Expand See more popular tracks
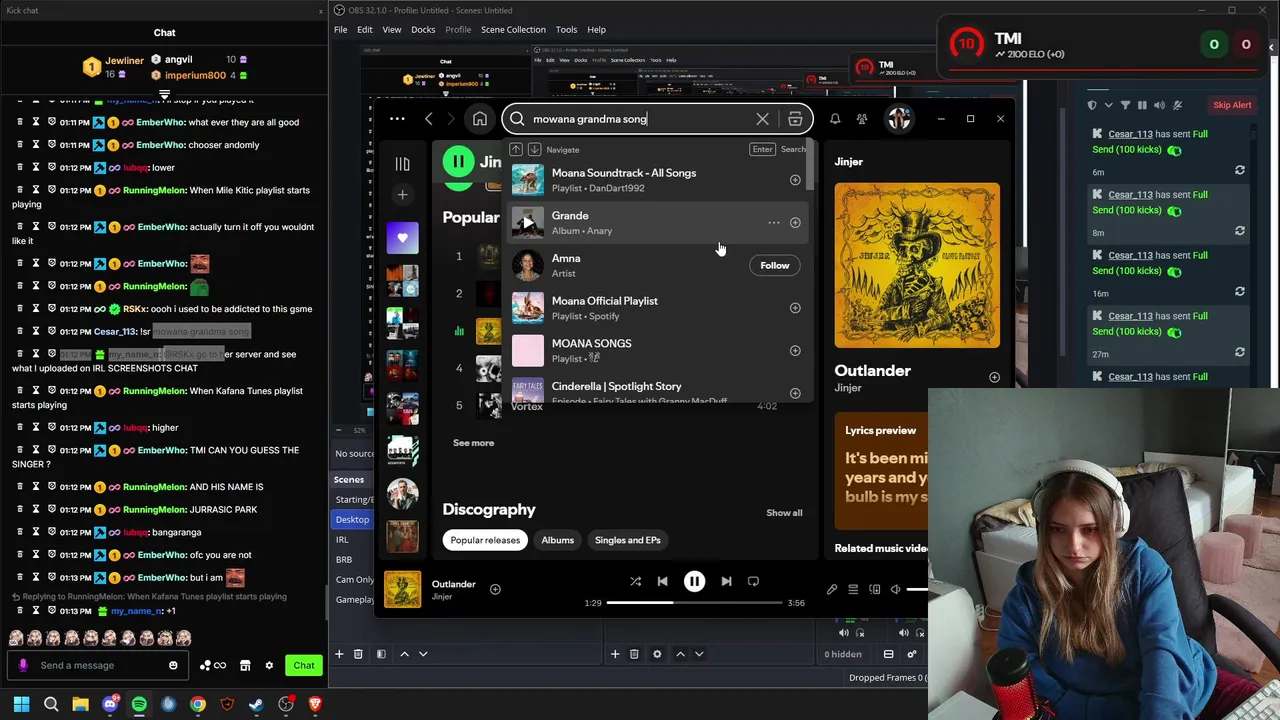Viewport: 1280px width, 720px height. coord(474,443)
